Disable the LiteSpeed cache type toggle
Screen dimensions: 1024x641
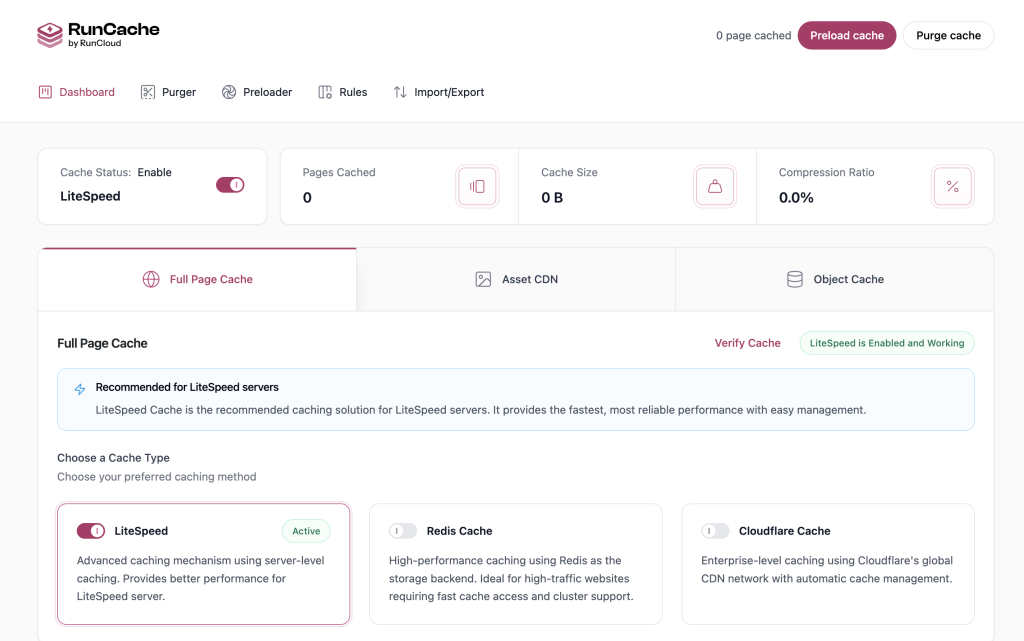click(x=91, y=531)
